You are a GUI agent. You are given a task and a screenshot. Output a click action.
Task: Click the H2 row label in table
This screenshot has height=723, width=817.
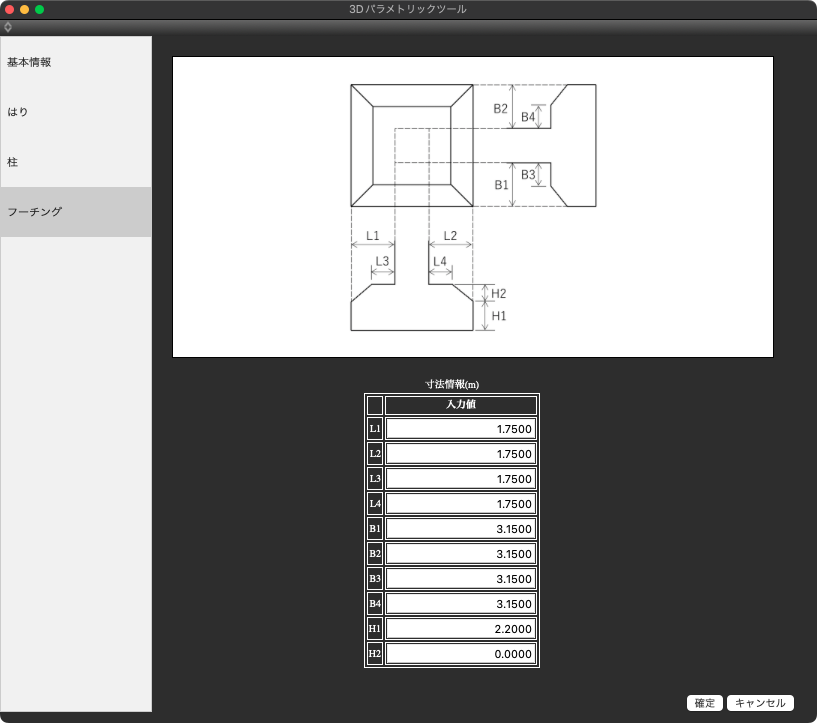[375, 654]
